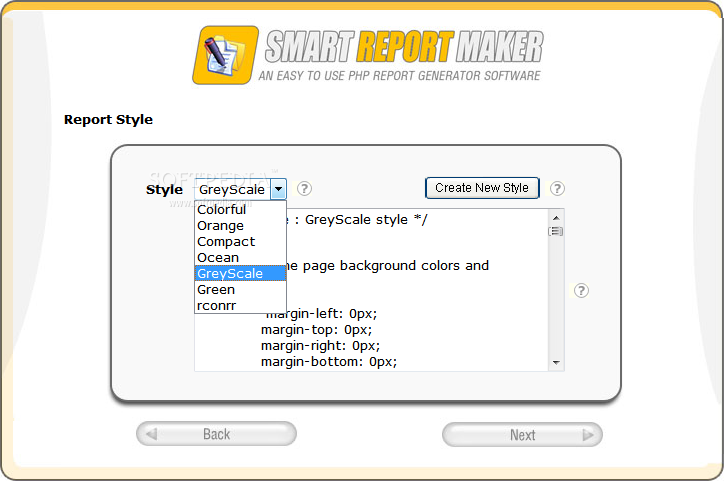The width and height of the screenshot is (724, 481).
Task: Select Orange from the style list
Action: click(240, 226)
